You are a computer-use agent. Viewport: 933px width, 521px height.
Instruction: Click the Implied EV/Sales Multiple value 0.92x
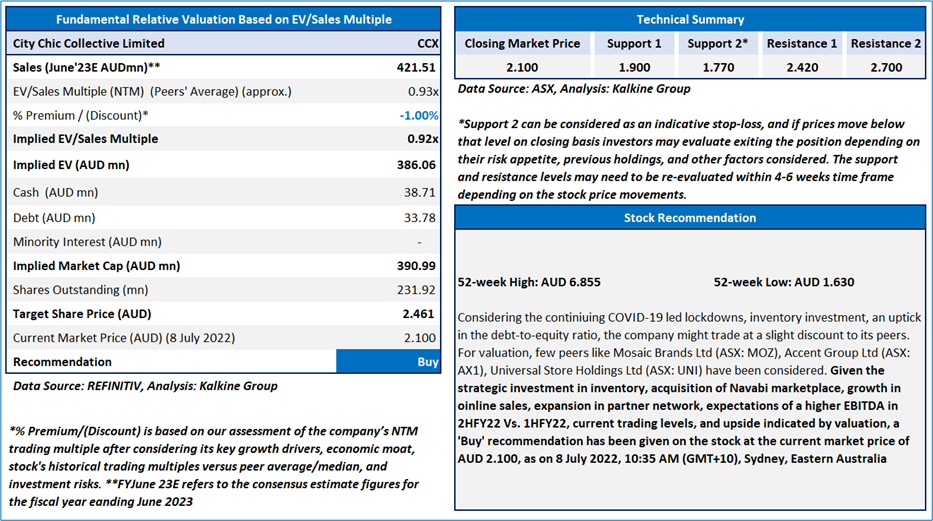click(x=423, y=139)
